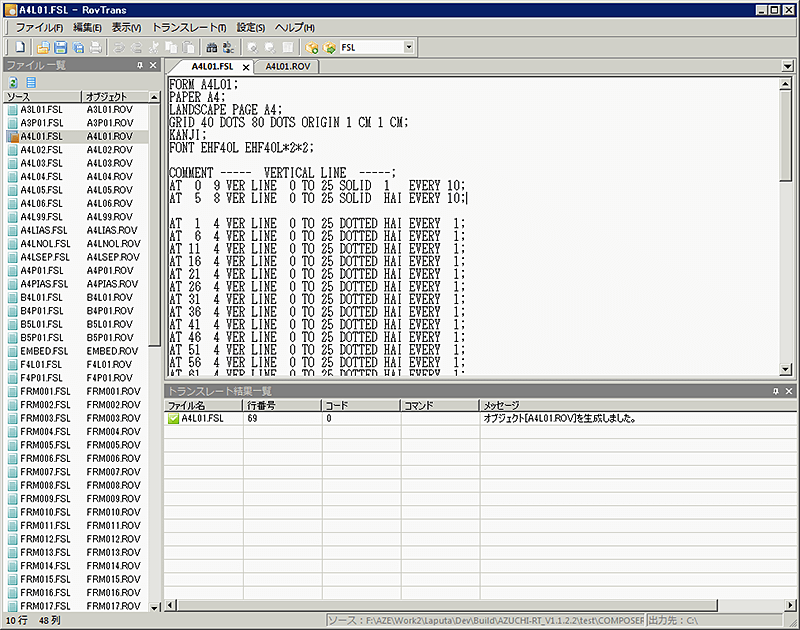
Task: Click the translate icon left of FSL dropdown
Action: point(329,47)
